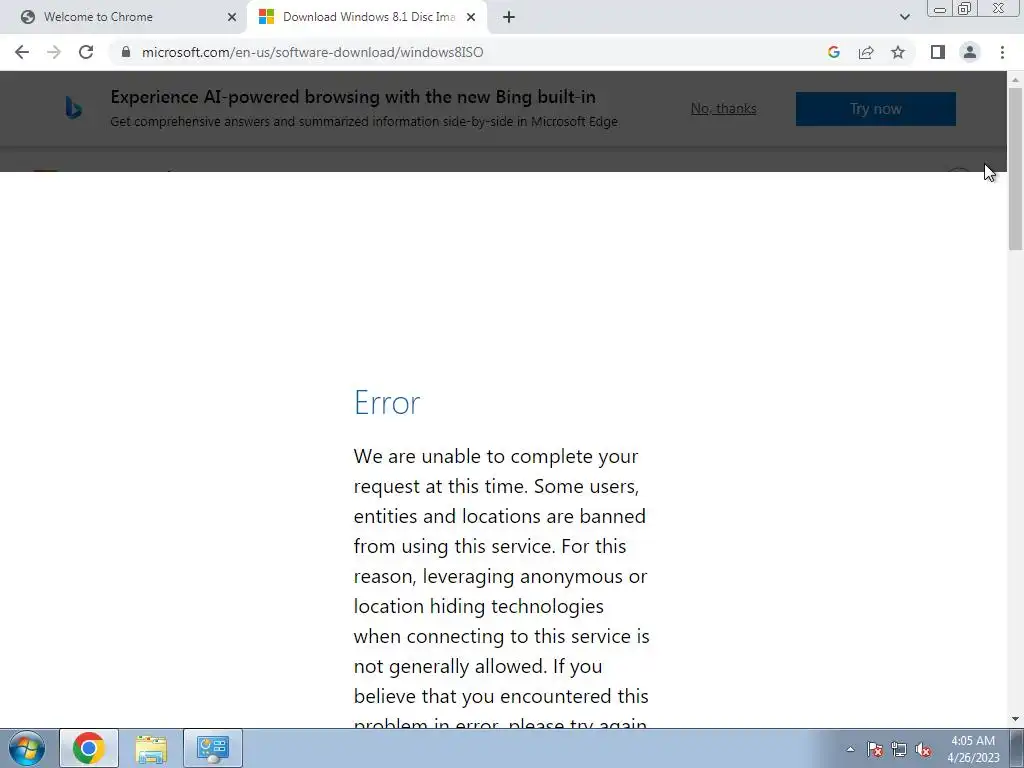
Task: Open the Windows Start menu
Action: (x=27, y=748)
